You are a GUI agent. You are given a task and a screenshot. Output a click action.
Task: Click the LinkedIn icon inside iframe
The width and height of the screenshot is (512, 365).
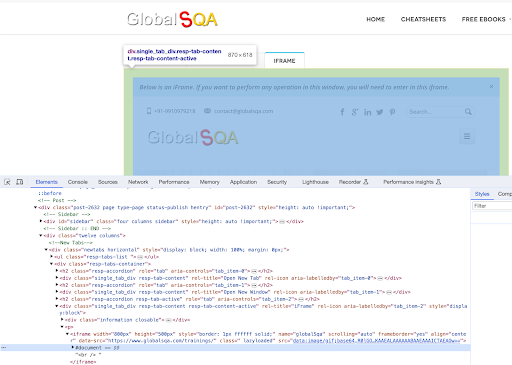click(x=367, y=112)
